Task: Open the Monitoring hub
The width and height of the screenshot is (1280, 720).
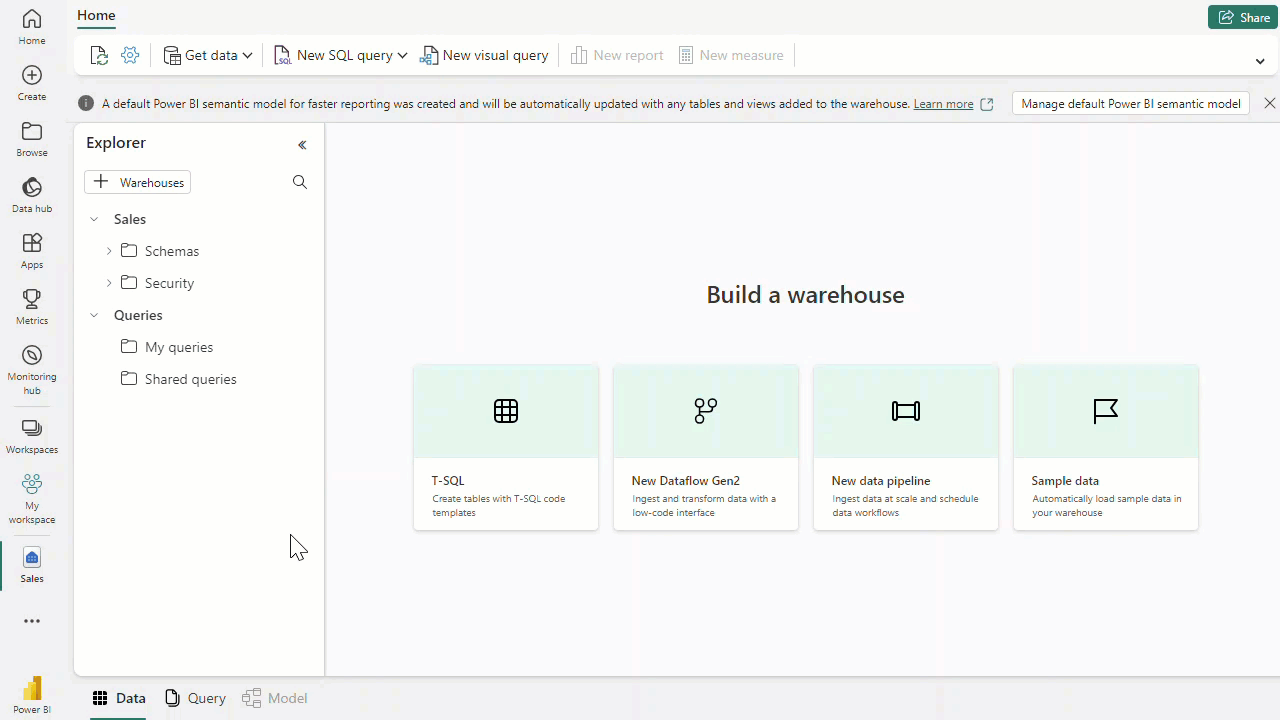Action: click(x=32, y=370)
